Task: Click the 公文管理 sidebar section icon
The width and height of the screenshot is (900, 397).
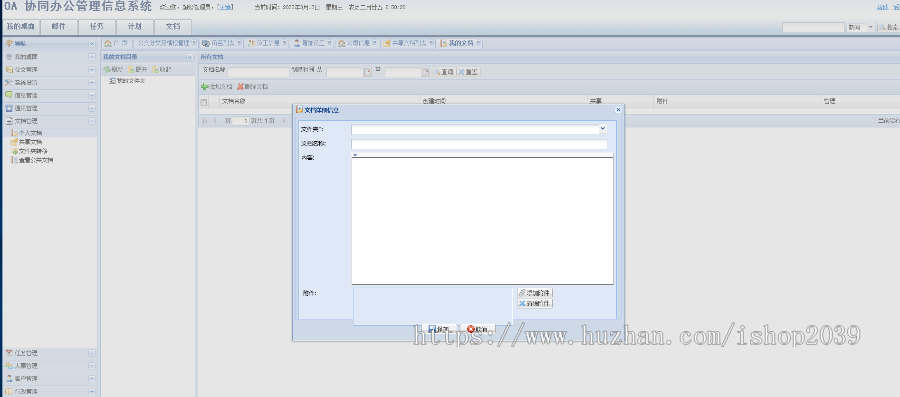Action: [x=9, y=69]
